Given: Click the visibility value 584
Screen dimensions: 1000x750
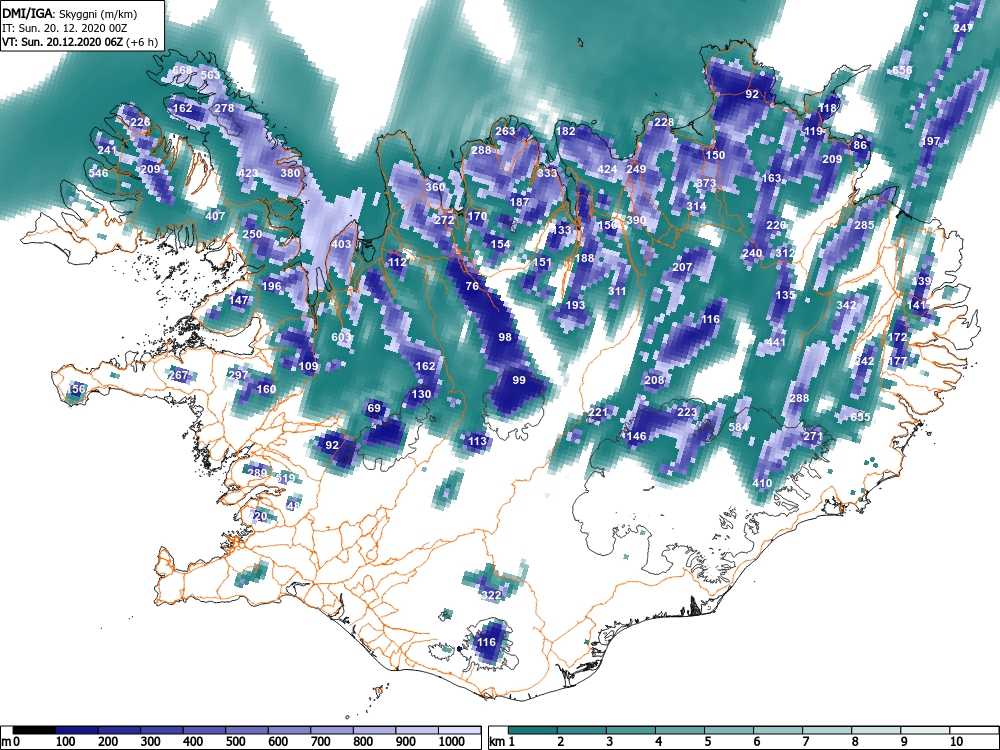Looking at the screenshot, I should click(x=739, y=427).
